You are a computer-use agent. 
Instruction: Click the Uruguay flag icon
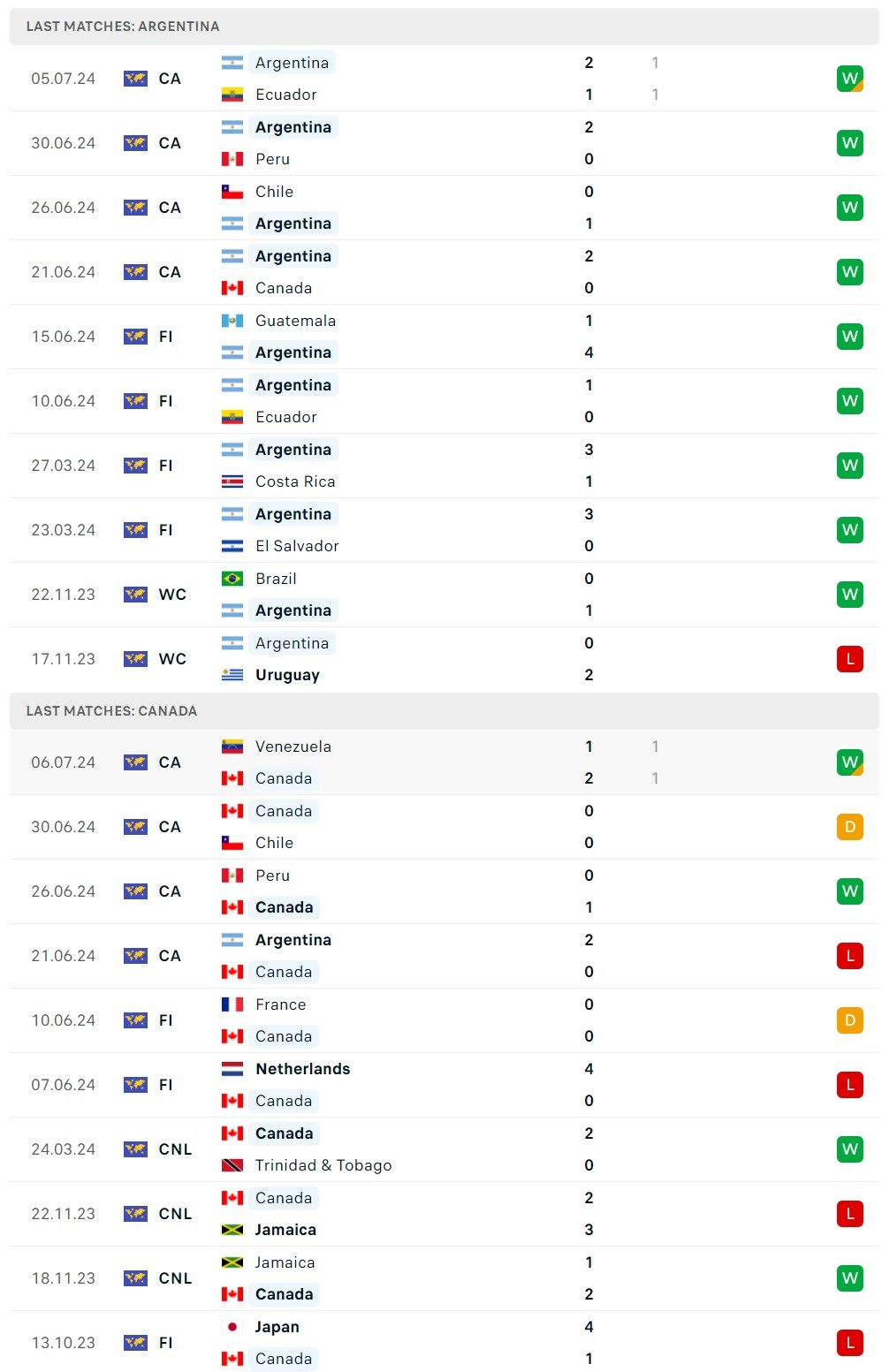coord(232,675)
